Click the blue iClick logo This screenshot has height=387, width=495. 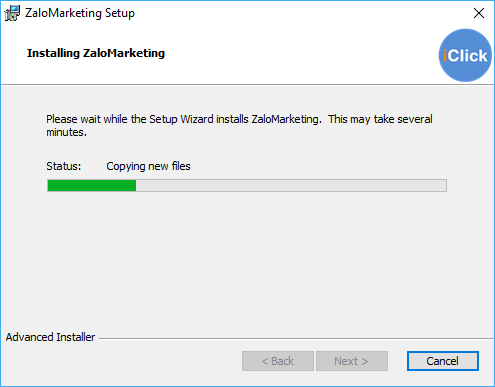tap(465, 55)
